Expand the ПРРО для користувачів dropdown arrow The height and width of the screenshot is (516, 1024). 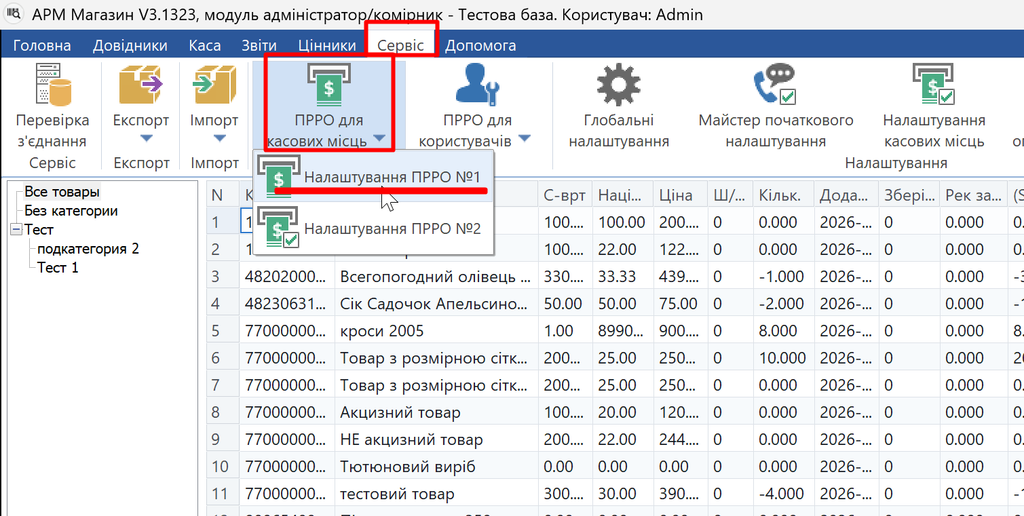click(525, 138)
